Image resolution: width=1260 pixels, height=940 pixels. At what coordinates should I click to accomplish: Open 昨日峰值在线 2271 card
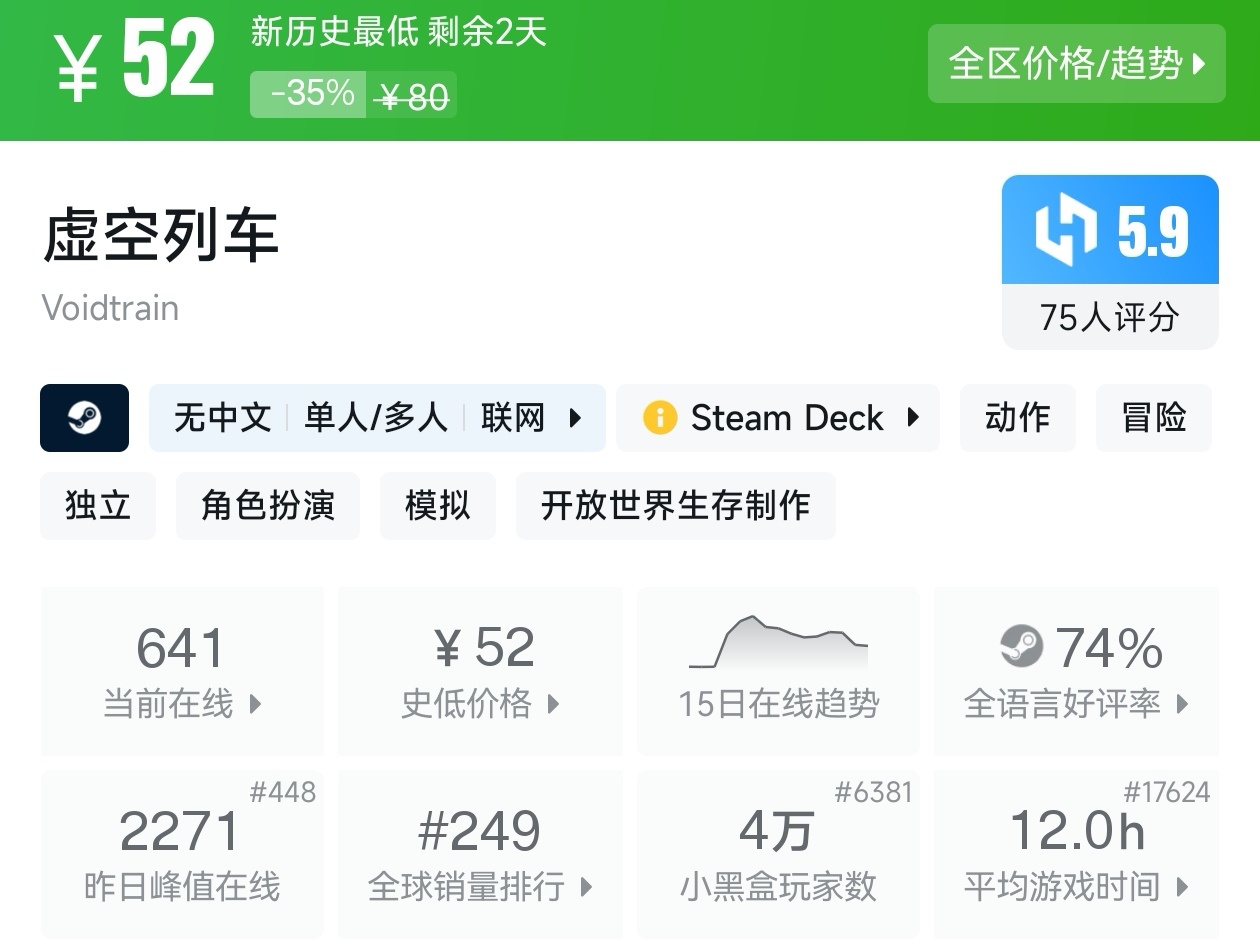182,854
